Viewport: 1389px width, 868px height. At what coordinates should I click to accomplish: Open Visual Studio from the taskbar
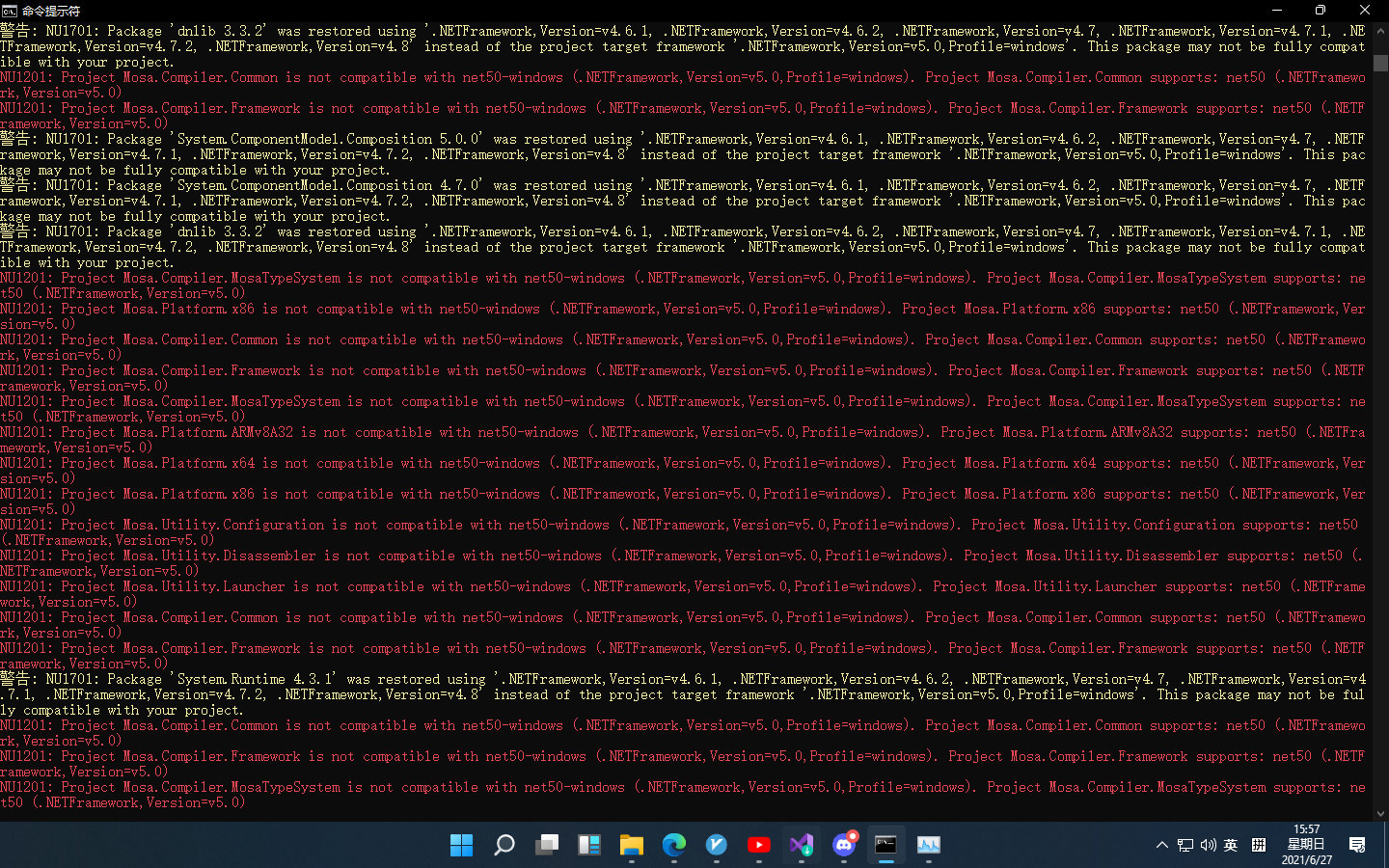(802, 845)
